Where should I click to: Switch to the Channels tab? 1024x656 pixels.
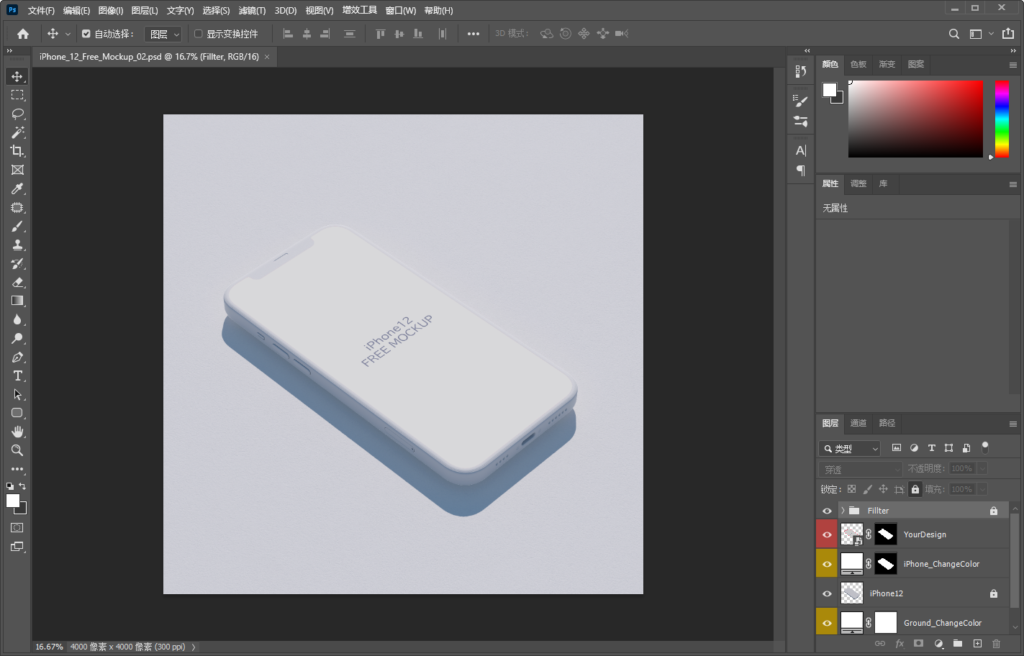click(858, 423)
